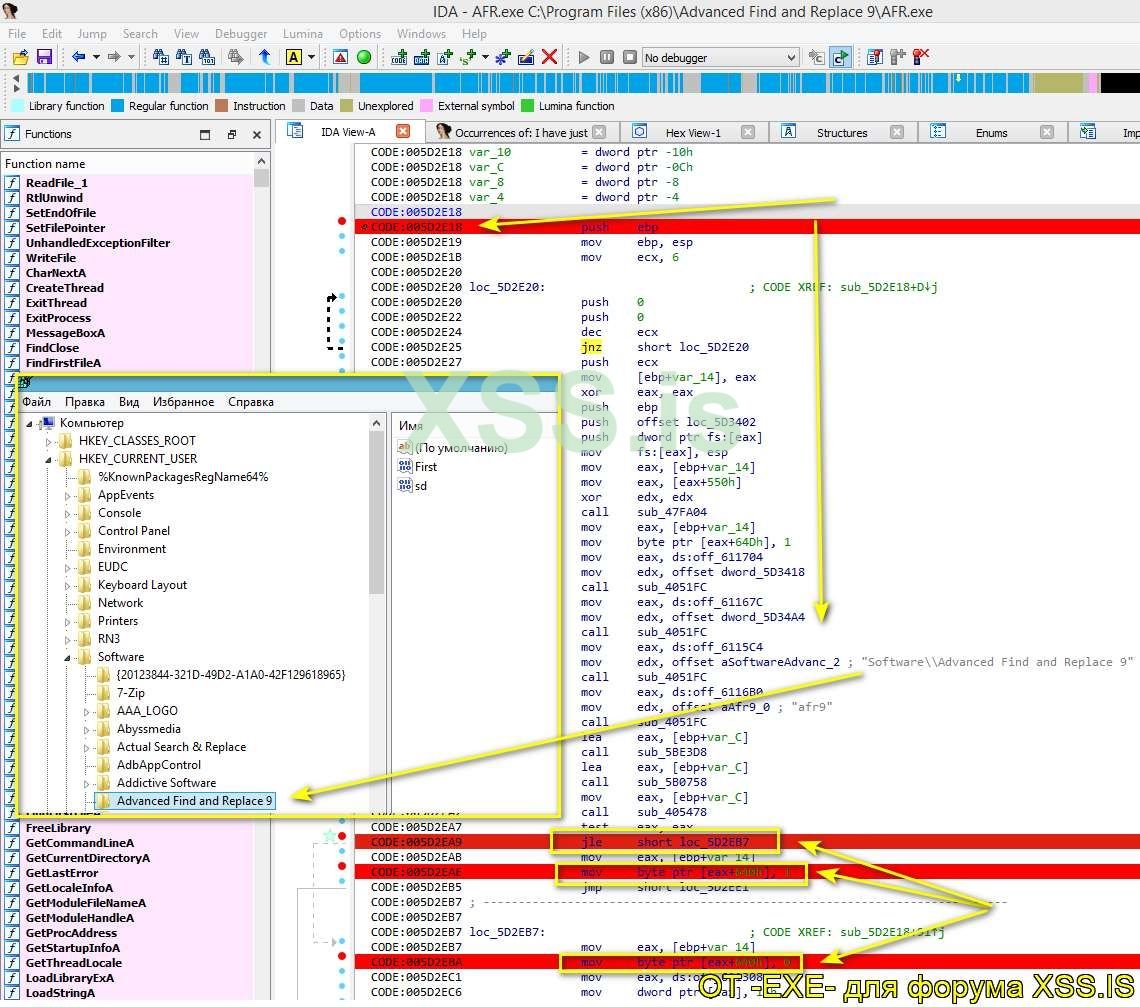Screen dimensions: 1140x1007
Task: Click the blue up arrow icon
Action: tap(265, 57)
